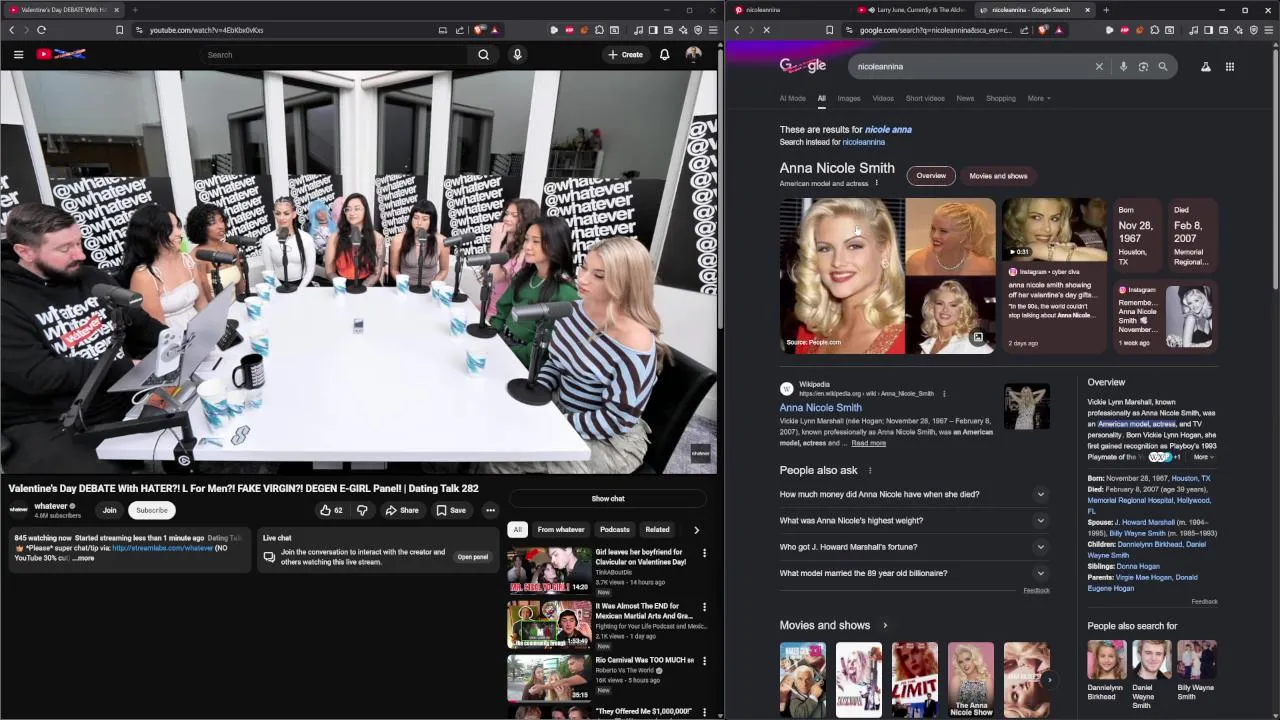1280x720 pixels.
Task: Advance the Movies and shows carousel arrow
Action: point(1049,680)
